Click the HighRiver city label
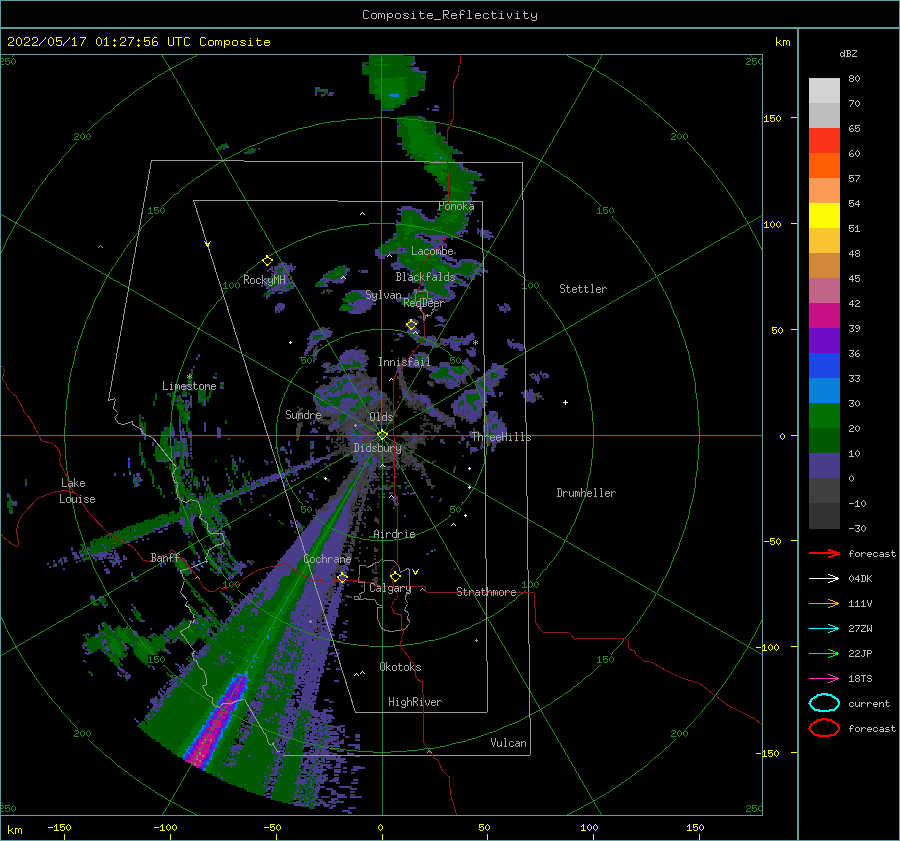Screen dimensions: 900x841 tap(414, 702)
